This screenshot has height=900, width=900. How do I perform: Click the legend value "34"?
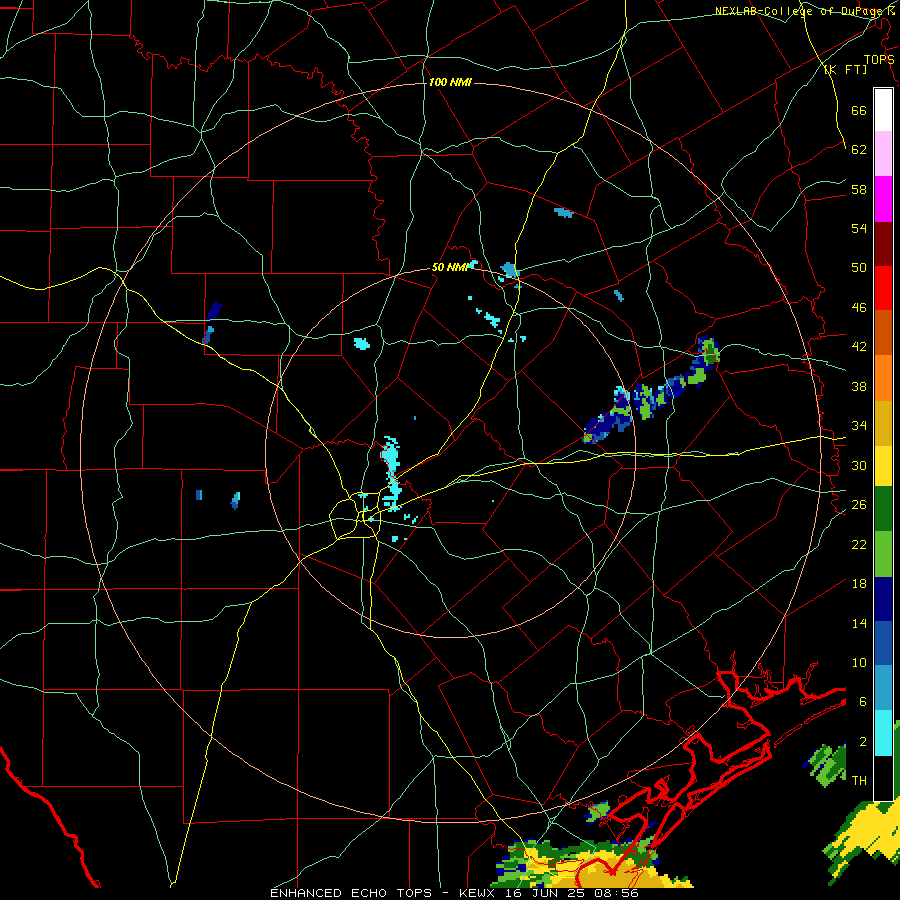click(859, 425)
